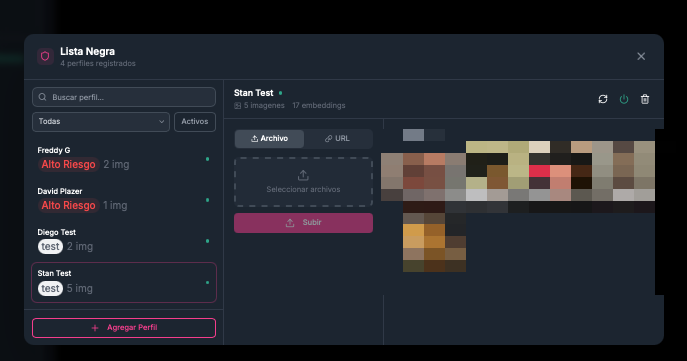Click the Seleccionar archivos drop area
This screenshot has width=687, height=361.
[303, 182]
